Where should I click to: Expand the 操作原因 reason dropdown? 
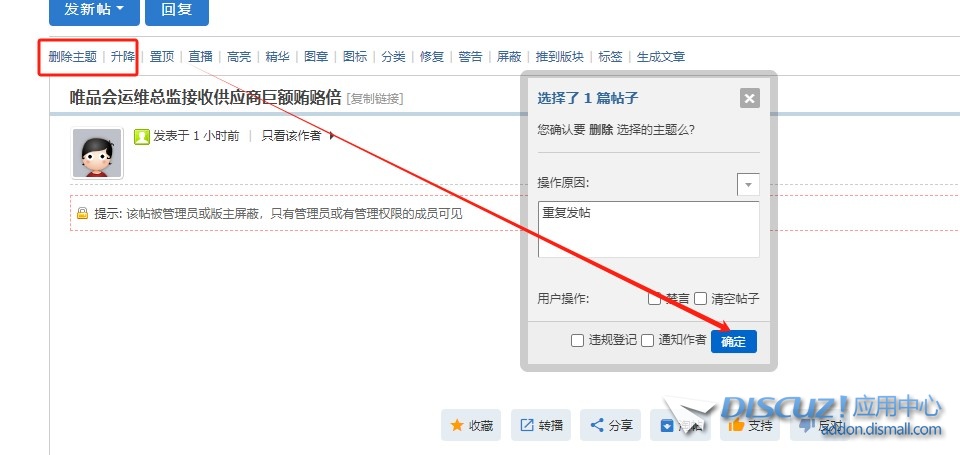748,184
